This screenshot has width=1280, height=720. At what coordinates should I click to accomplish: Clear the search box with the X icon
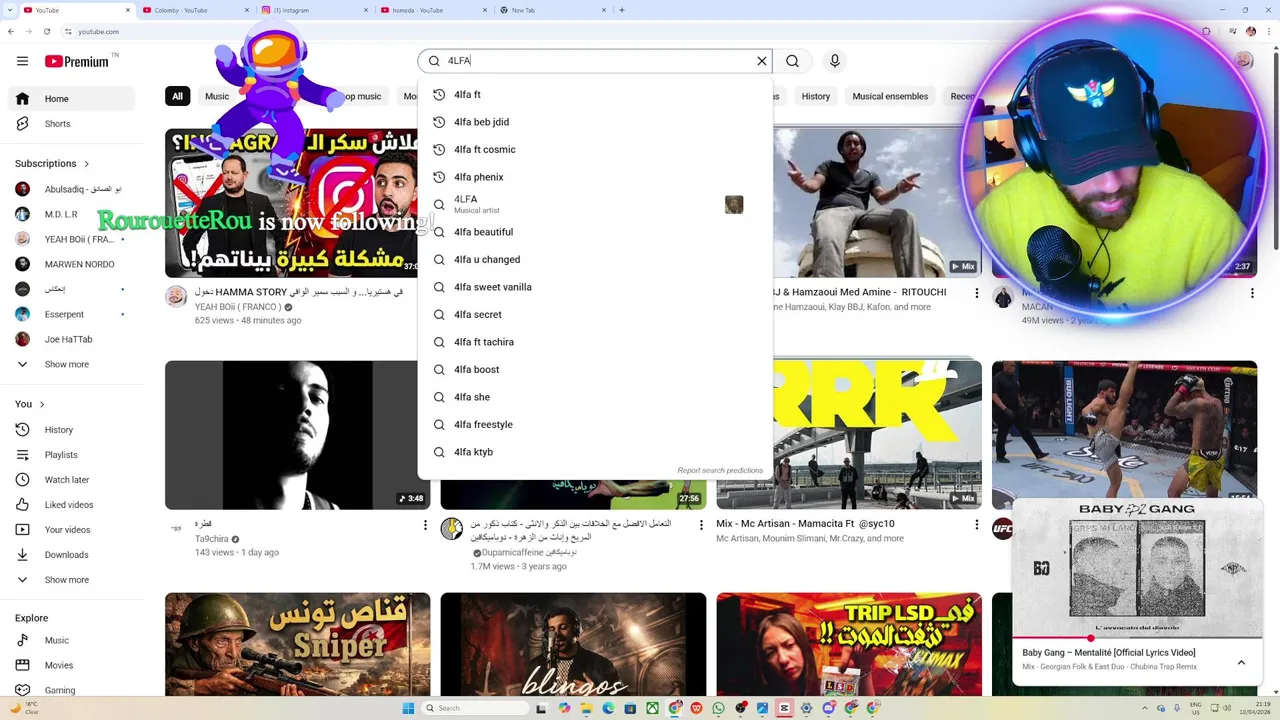[x=762, y=61]
